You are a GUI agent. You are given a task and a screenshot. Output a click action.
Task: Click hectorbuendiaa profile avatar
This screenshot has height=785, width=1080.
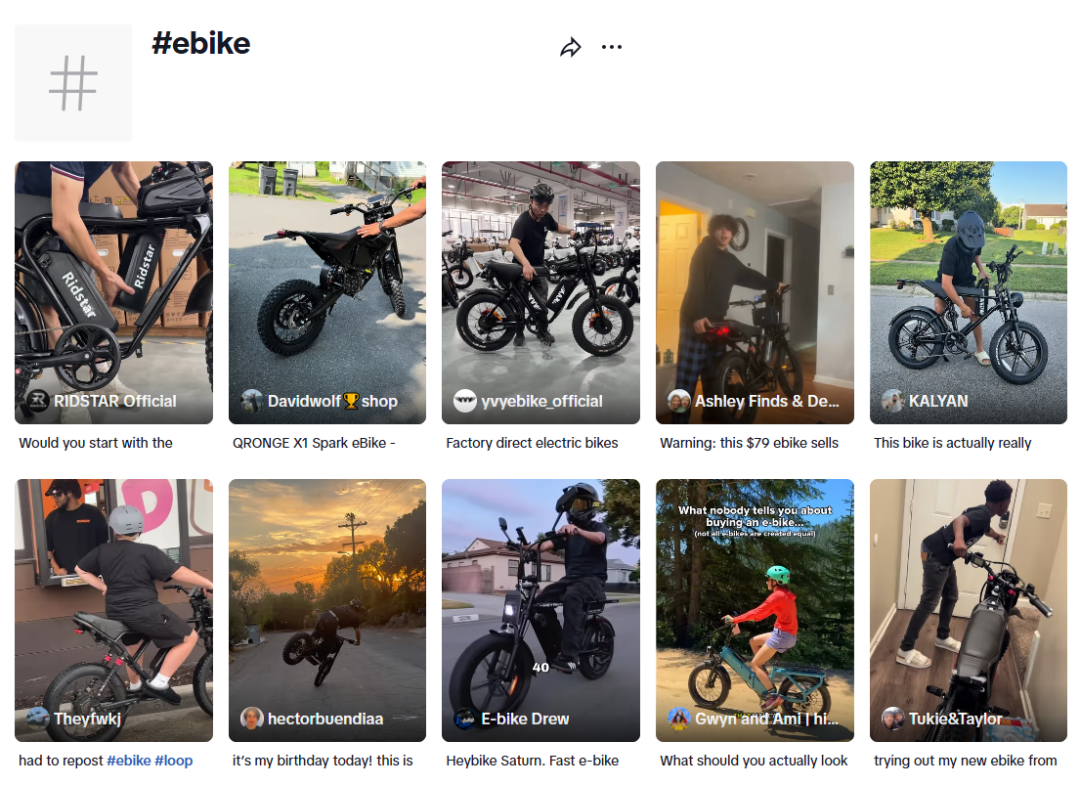coord(251,718)
